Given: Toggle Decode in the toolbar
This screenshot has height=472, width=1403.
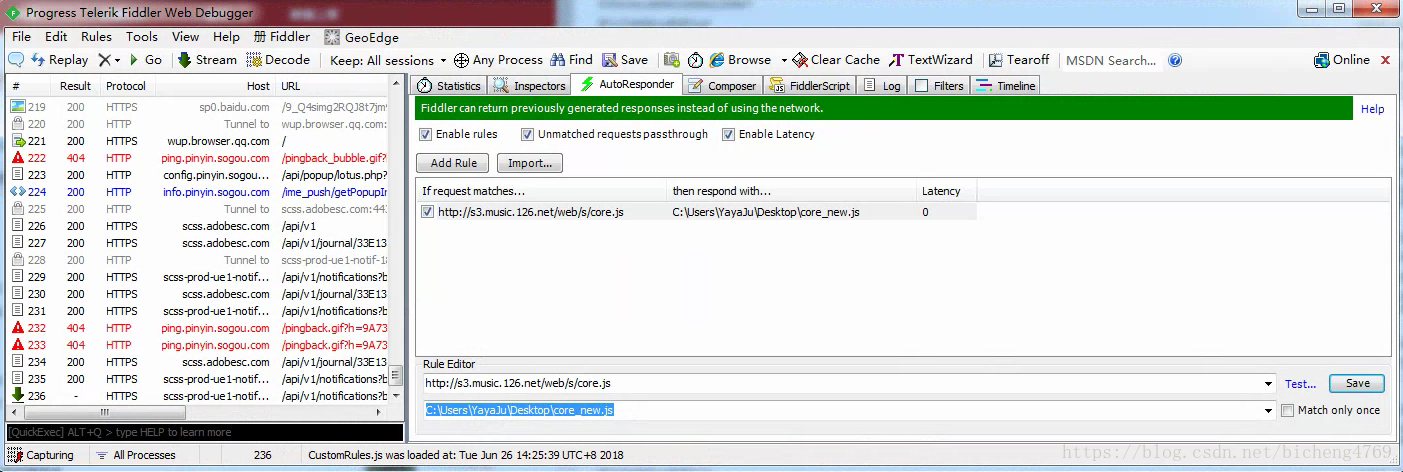Looking at the screenshot, I should tap(279, 60).
